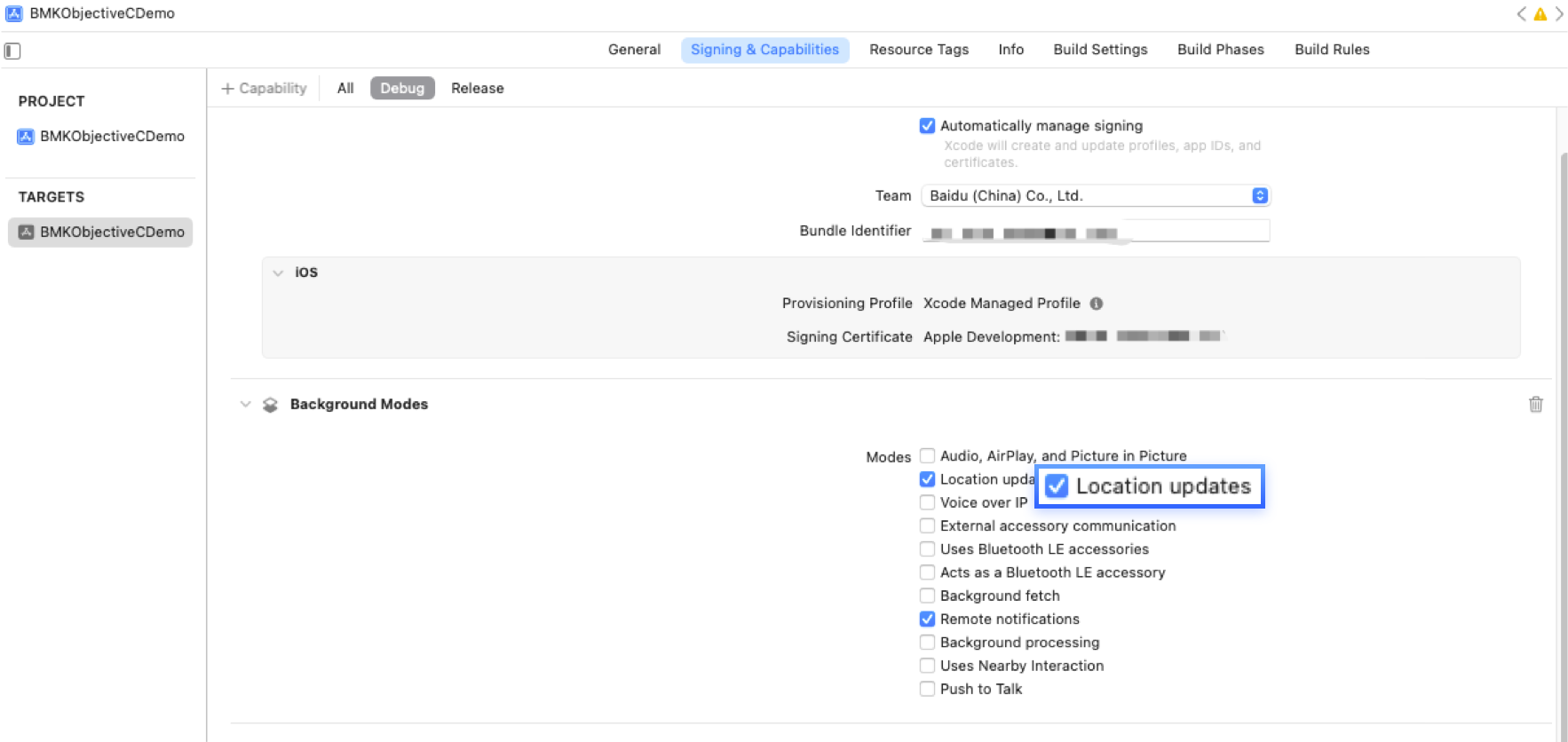Delete Background Modes with trash icon

coord(1535,405)
